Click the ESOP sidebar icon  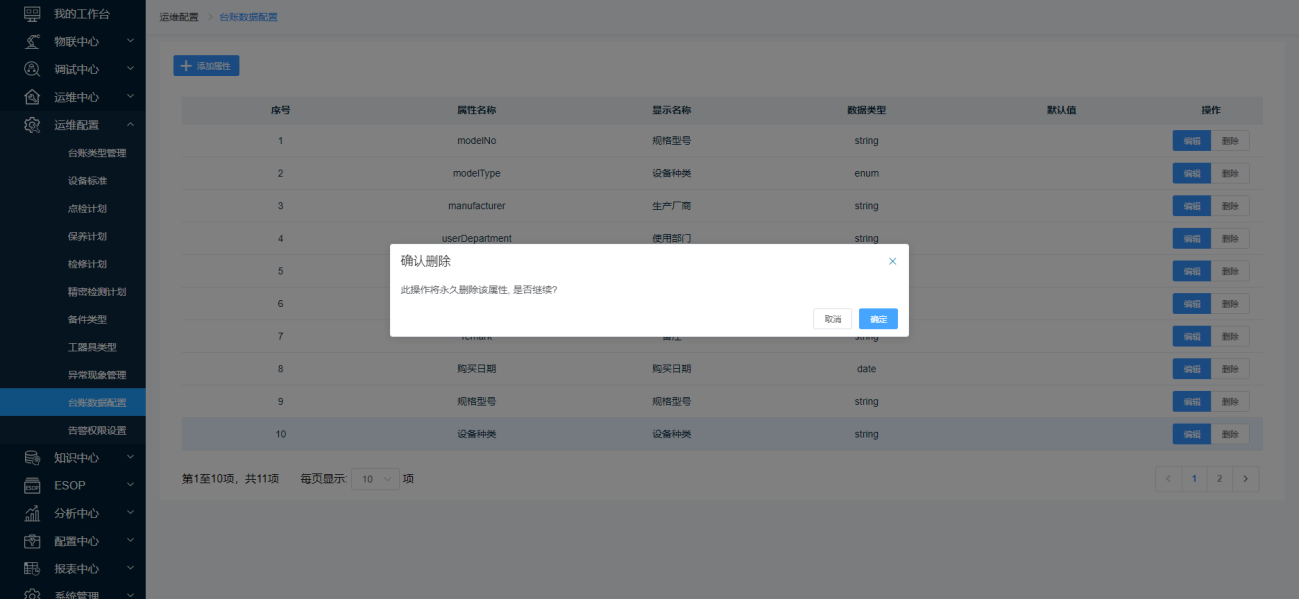pos(32,486)
